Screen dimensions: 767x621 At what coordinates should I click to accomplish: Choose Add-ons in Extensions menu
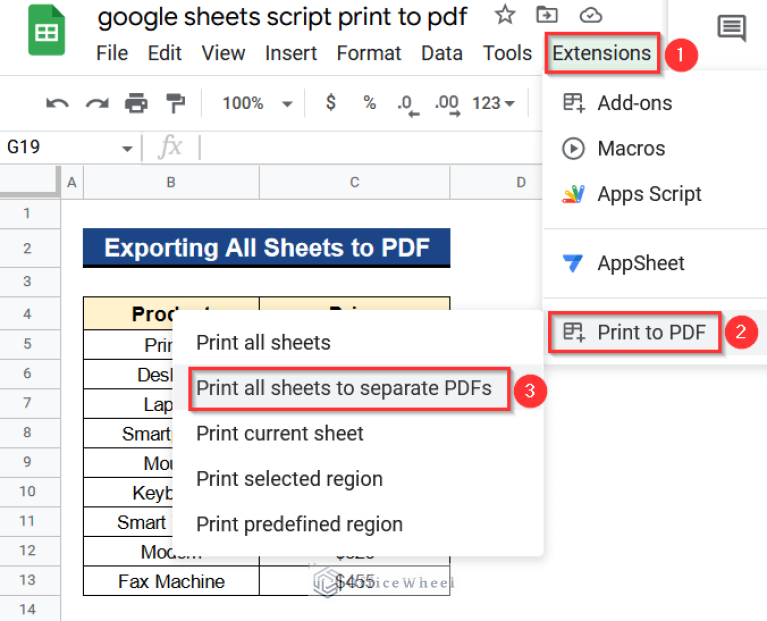(x=655, y=103)
